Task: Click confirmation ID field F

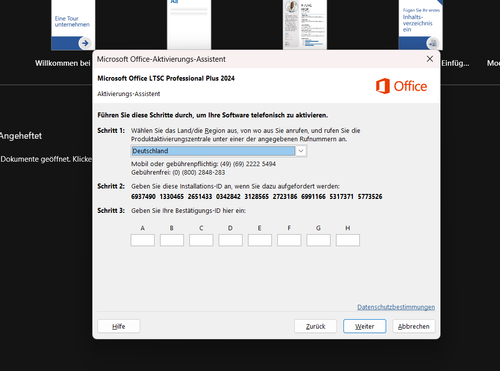Action: pos(289,240)
